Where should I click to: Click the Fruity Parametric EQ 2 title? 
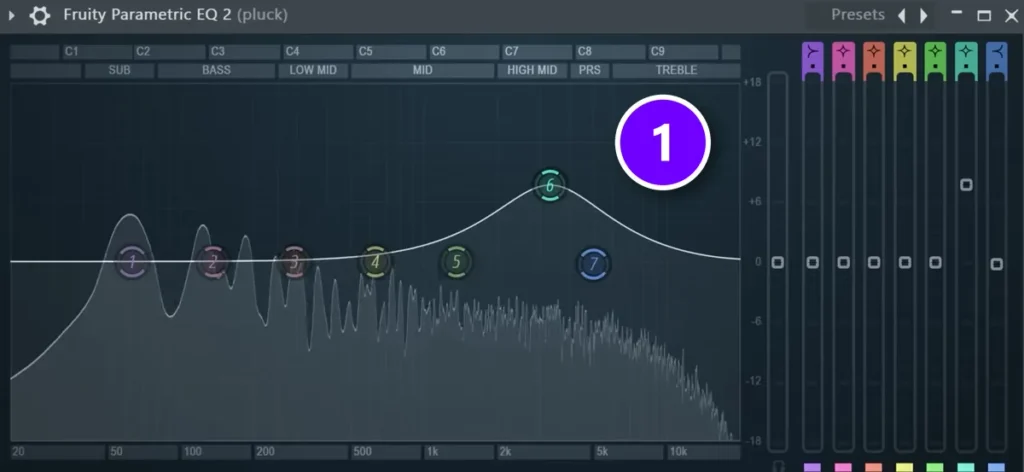click(147, 14)
